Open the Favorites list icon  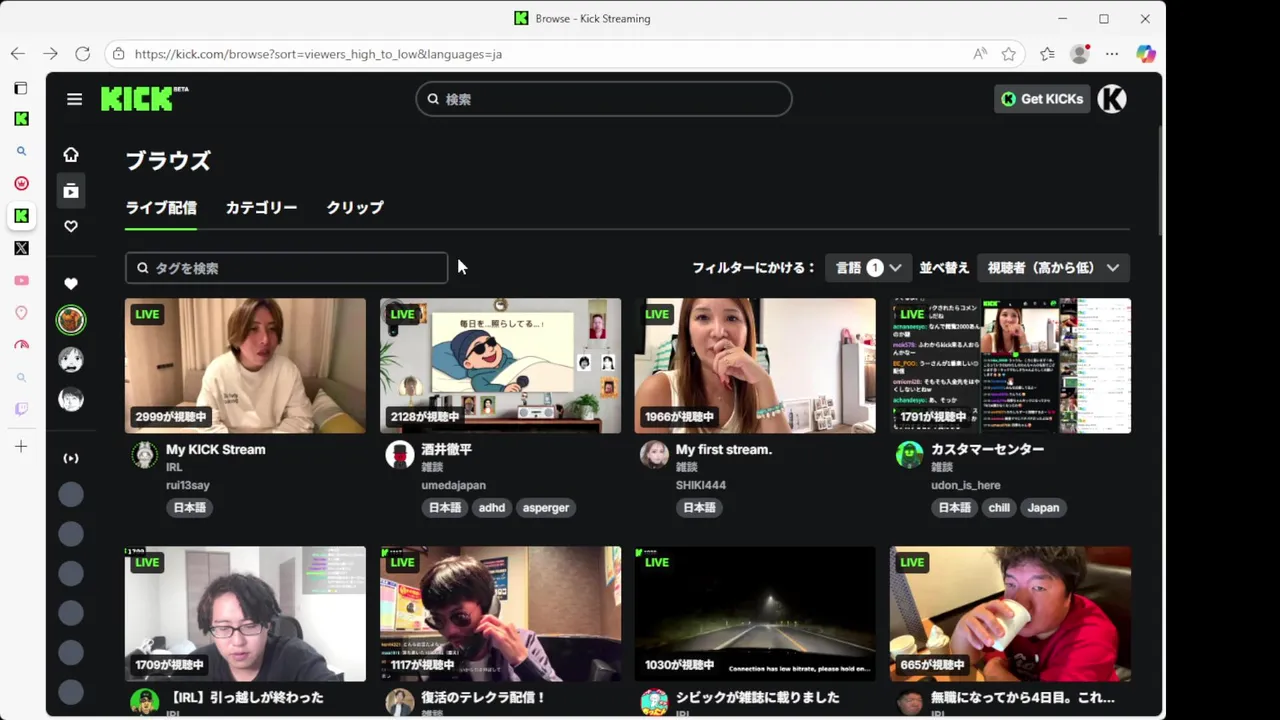coord(1047,54)
